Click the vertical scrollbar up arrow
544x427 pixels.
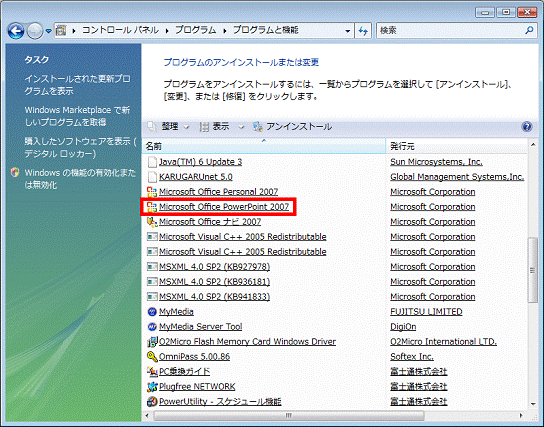[533, 144]
